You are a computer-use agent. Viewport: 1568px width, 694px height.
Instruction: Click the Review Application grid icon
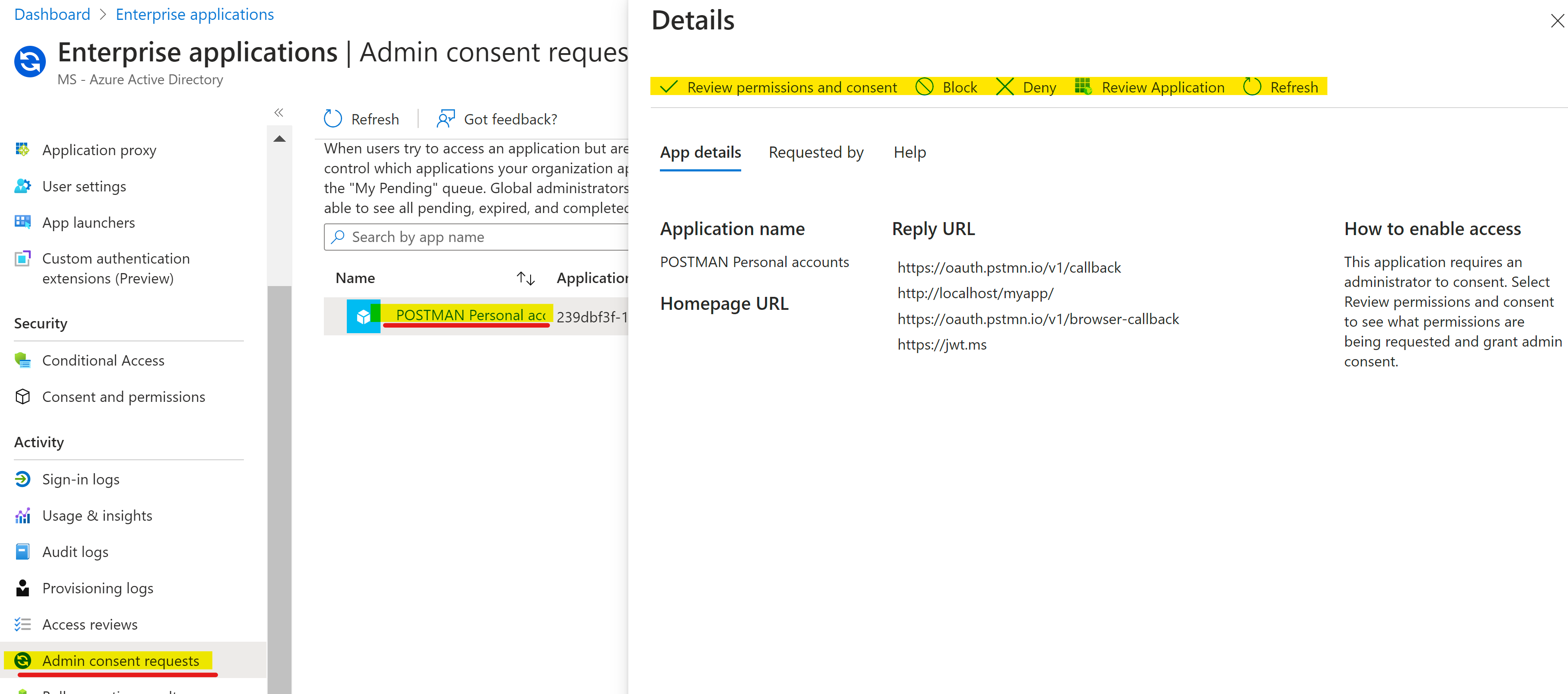(1083, 86)
